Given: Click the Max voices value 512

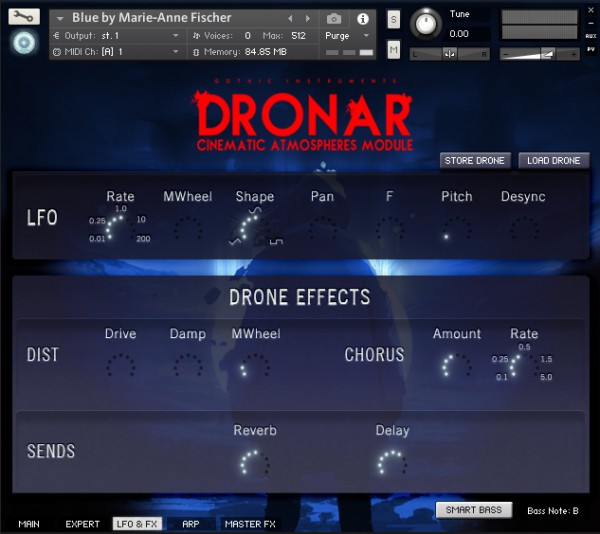Looking at the screenshot, I should (x=298, y=36).
